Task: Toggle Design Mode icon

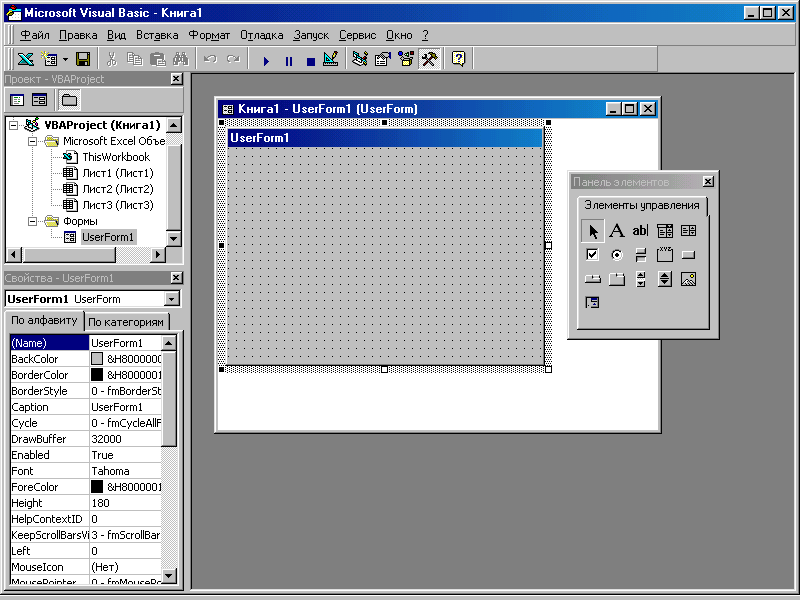Action: coord(331,59)
